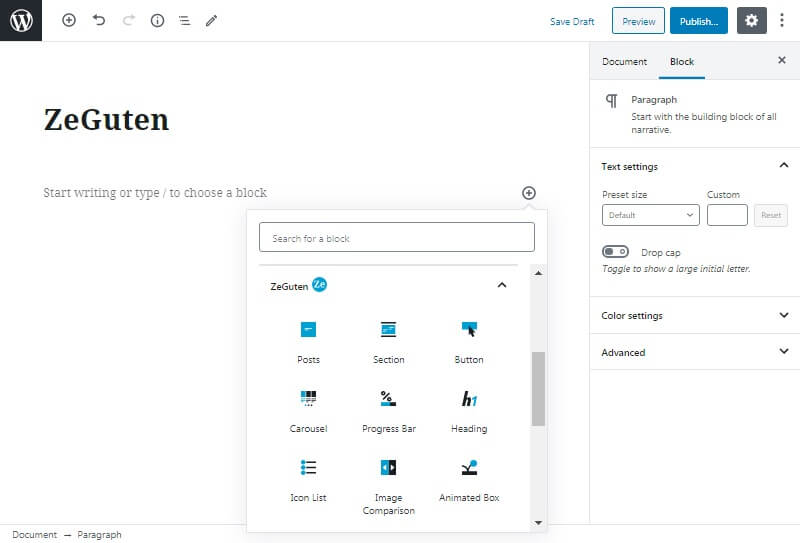Click the WordPress logo icon
This screenshot has width=800, height=543.
[x=21, y=20]
